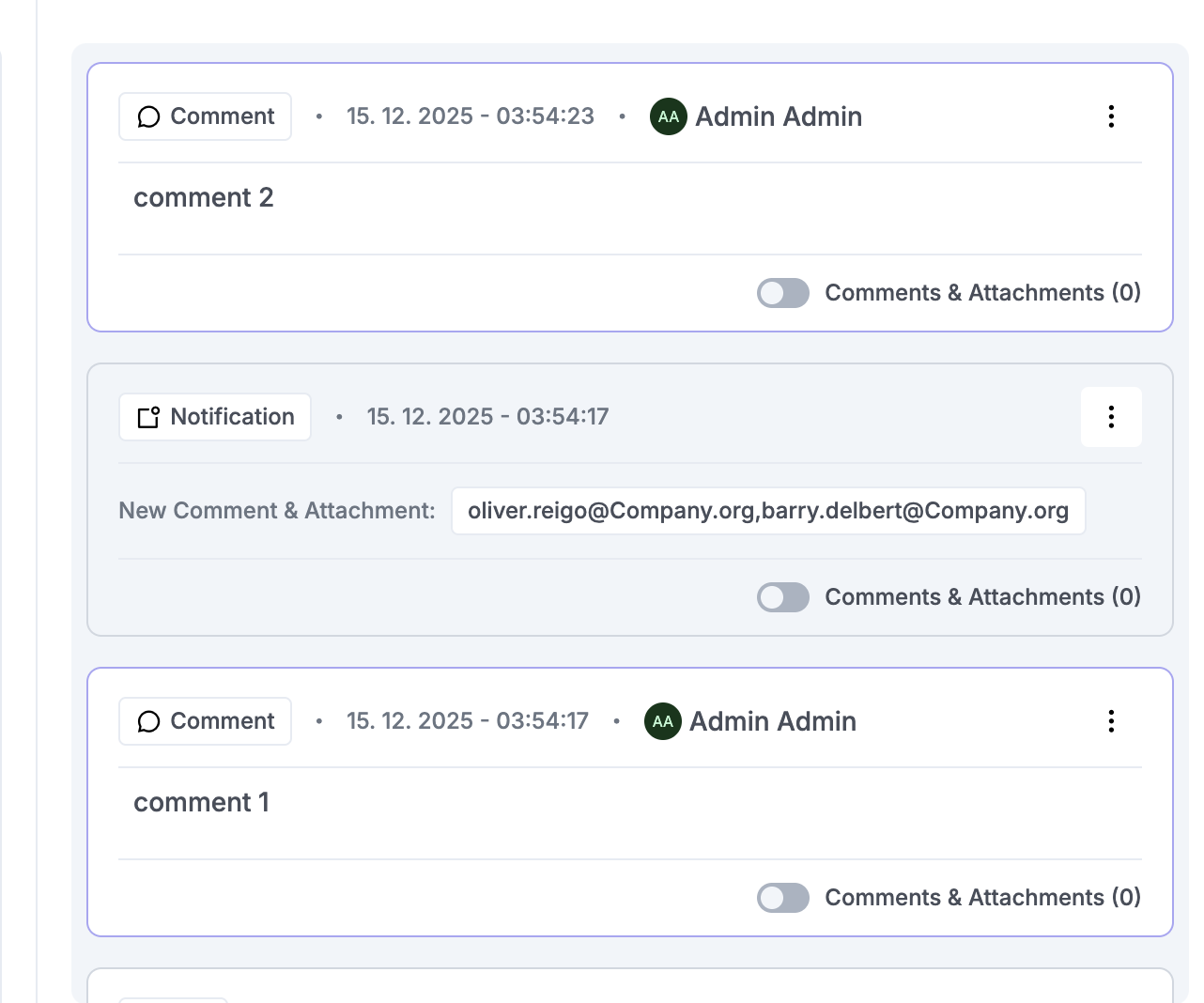Click the speech bubble icon on the comment 2 card

point(148,116)
